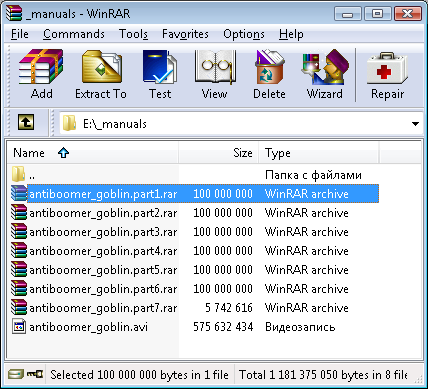Minimize the WinRAR window
Image resolution: width=428 pixels, height=389 pixels.
[348, 13]
